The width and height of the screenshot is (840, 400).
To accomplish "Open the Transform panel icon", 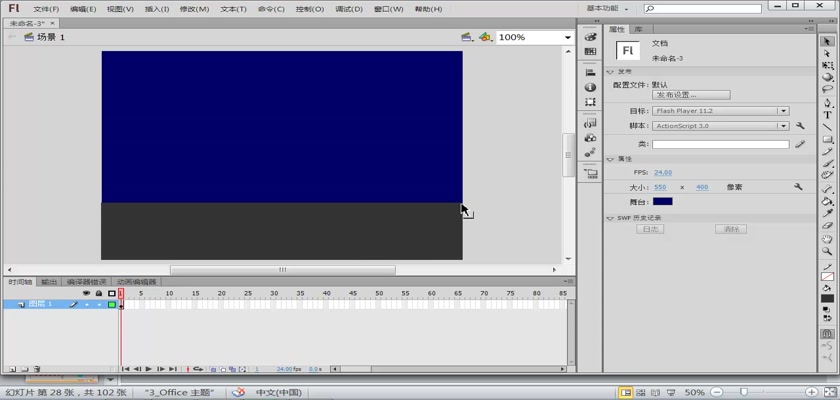I will tap(590, 102).
